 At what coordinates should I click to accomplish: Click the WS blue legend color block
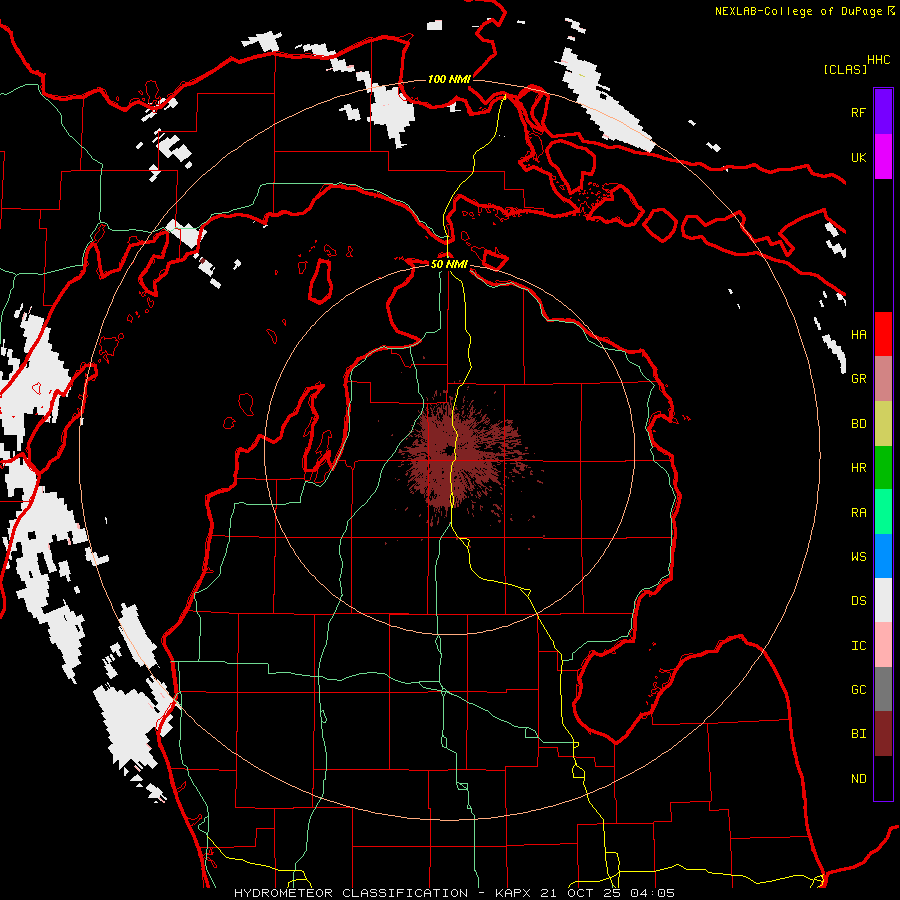[883, 556]
